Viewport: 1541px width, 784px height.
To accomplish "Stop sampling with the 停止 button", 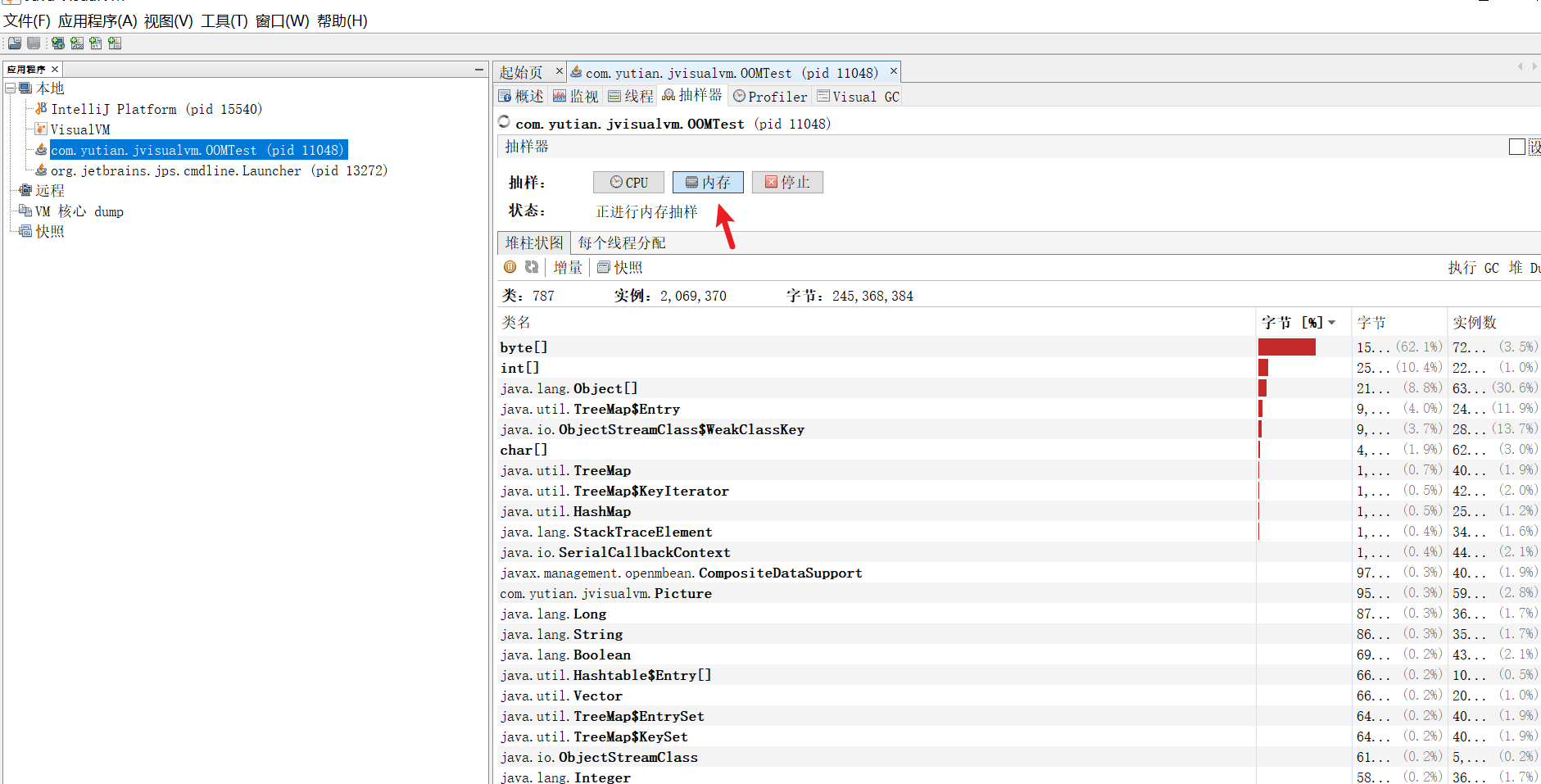I will coord(787,183).
